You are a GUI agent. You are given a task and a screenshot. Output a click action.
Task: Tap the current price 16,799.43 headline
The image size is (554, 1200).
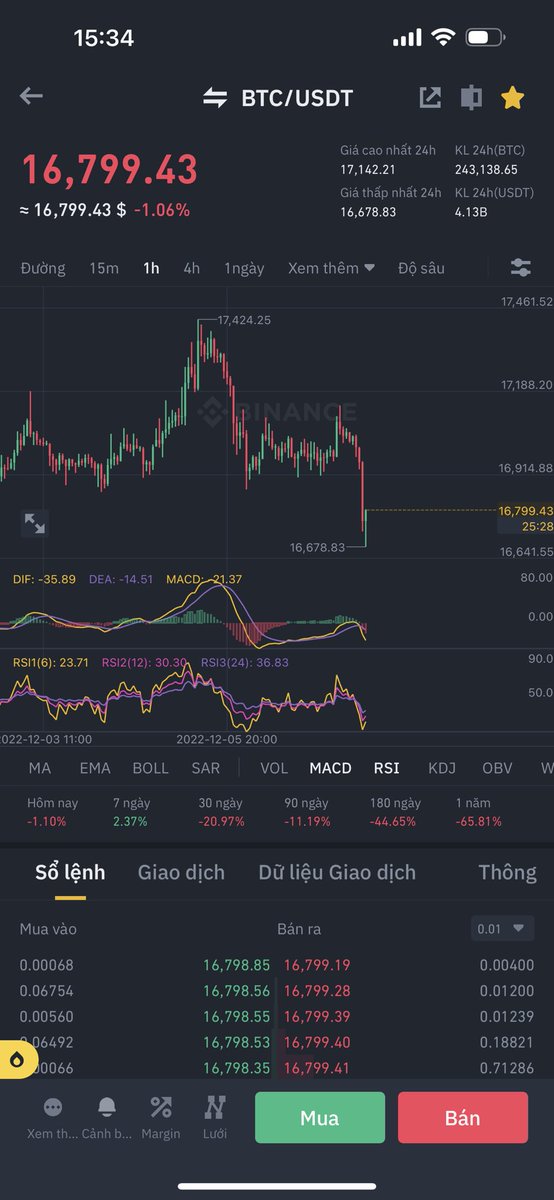pyautogui.click(x=110, y=170)
